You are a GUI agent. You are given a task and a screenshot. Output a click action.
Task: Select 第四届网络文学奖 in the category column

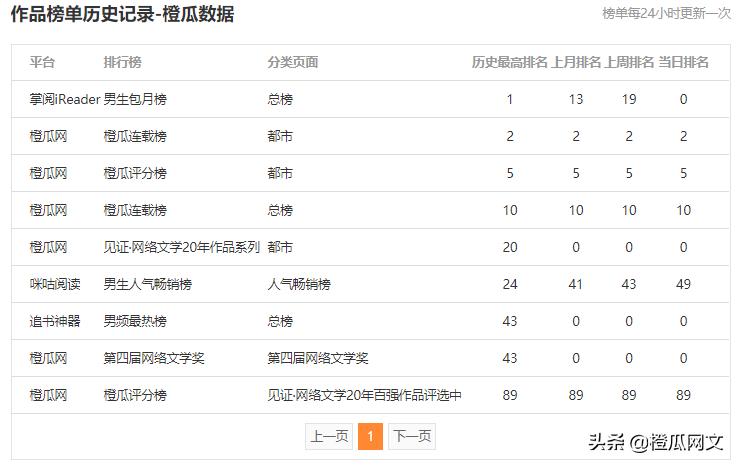(x=318, y=358)
